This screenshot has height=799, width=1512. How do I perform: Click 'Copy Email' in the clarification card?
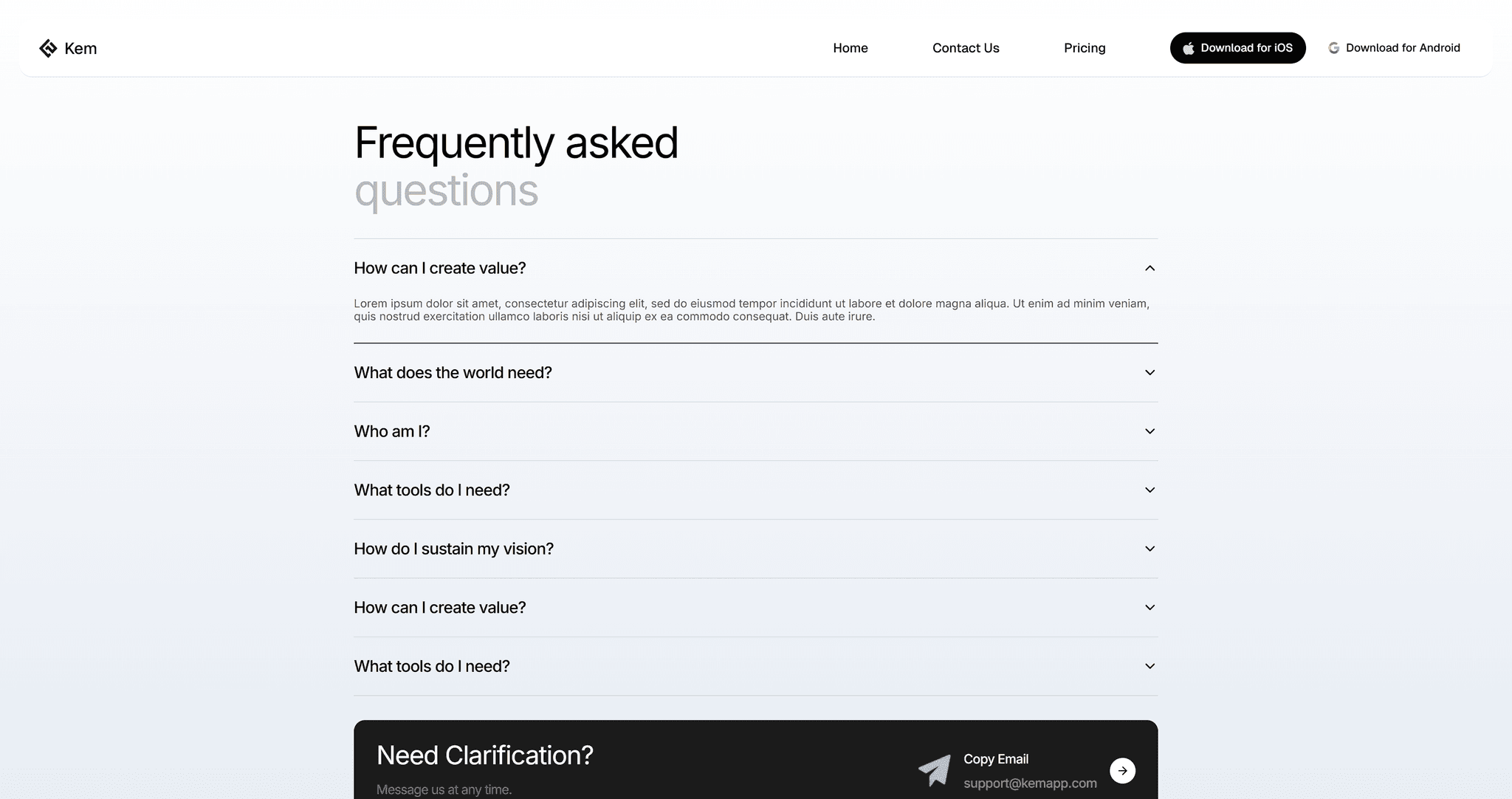[995, 758]
